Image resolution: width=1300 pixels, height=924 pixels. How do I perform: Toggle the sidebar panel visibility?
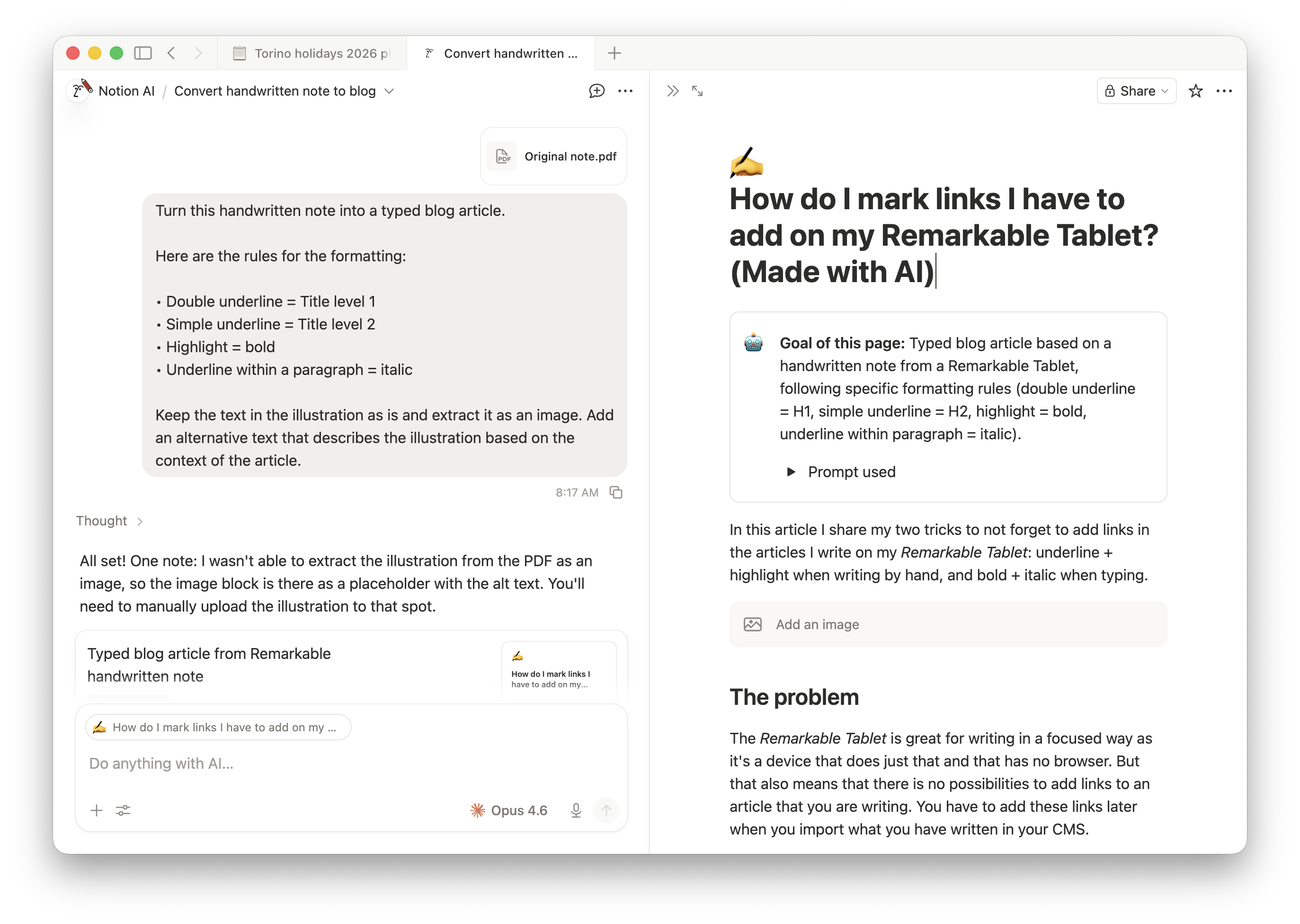point(143,53)
